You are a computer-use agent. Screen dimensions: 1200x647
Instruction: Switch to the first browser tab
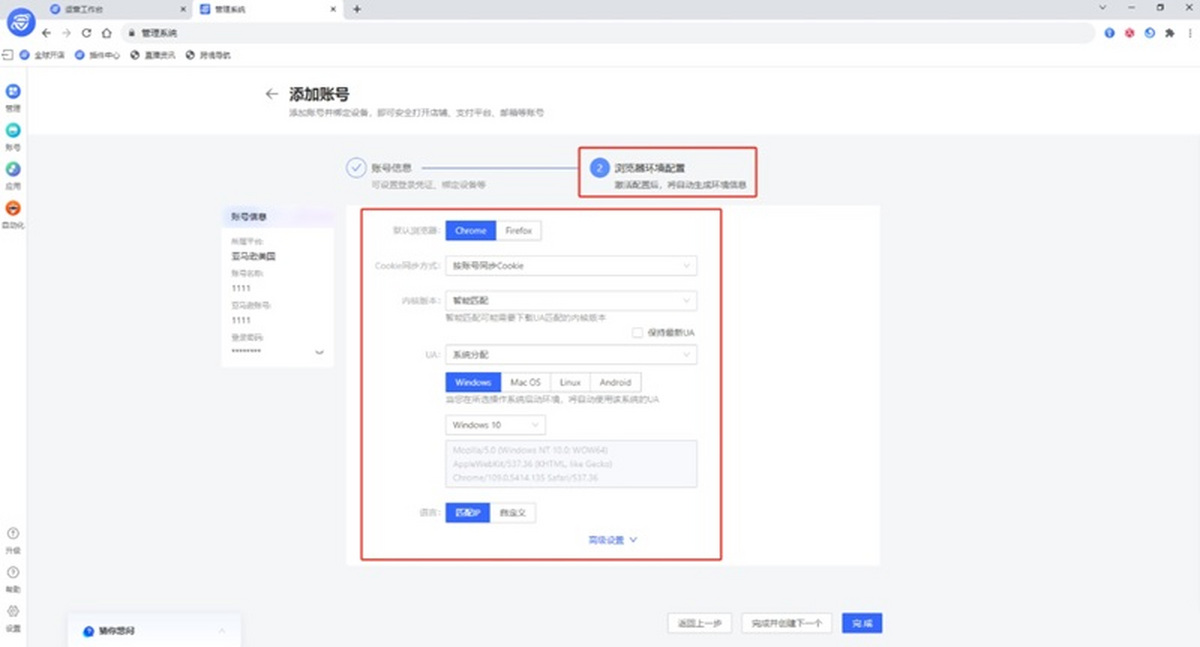tap(118, 9)
